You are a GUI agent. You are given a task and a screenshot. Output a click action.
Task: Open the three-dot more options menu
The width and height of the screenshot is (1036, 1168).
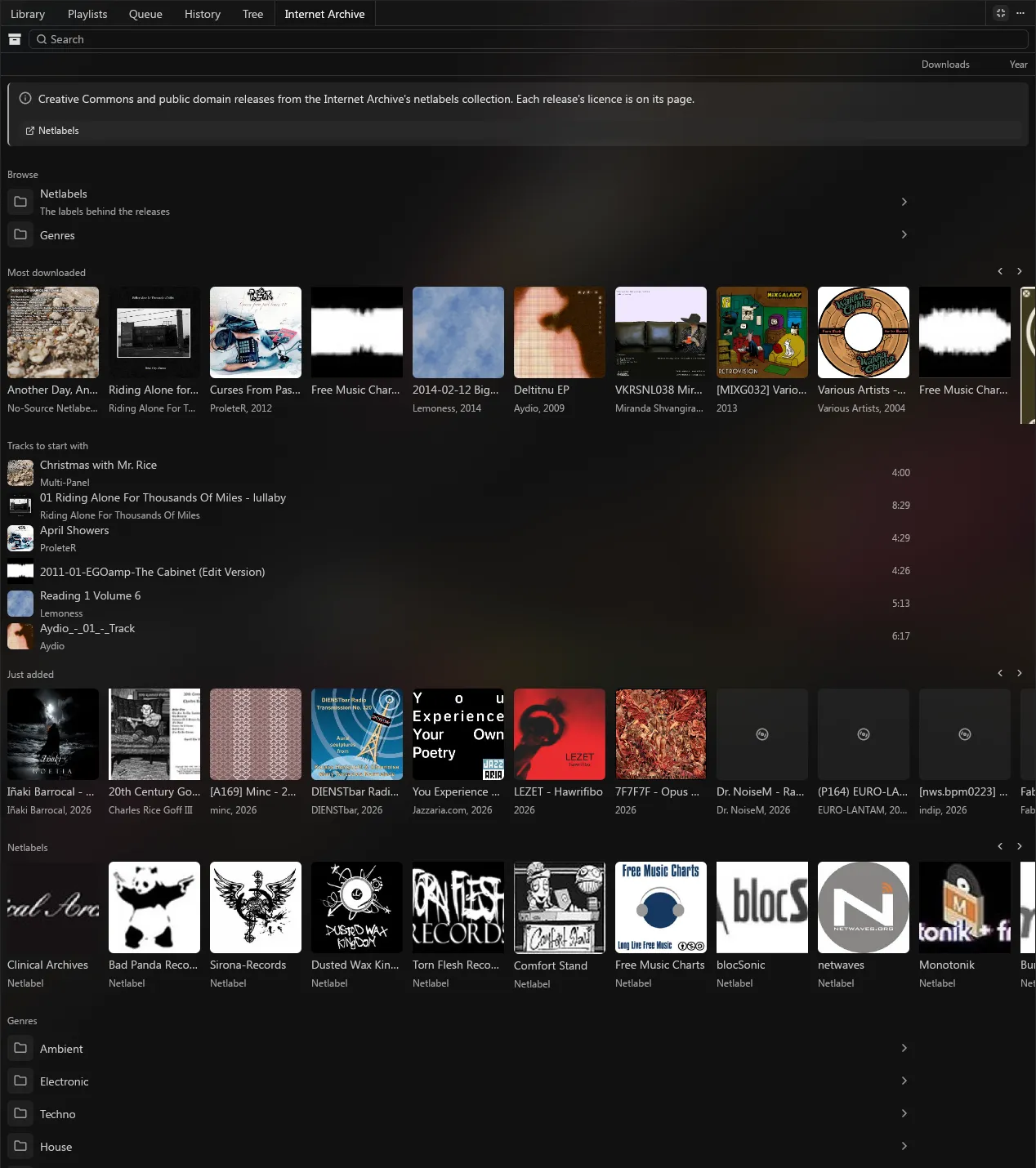[1020, 13]
